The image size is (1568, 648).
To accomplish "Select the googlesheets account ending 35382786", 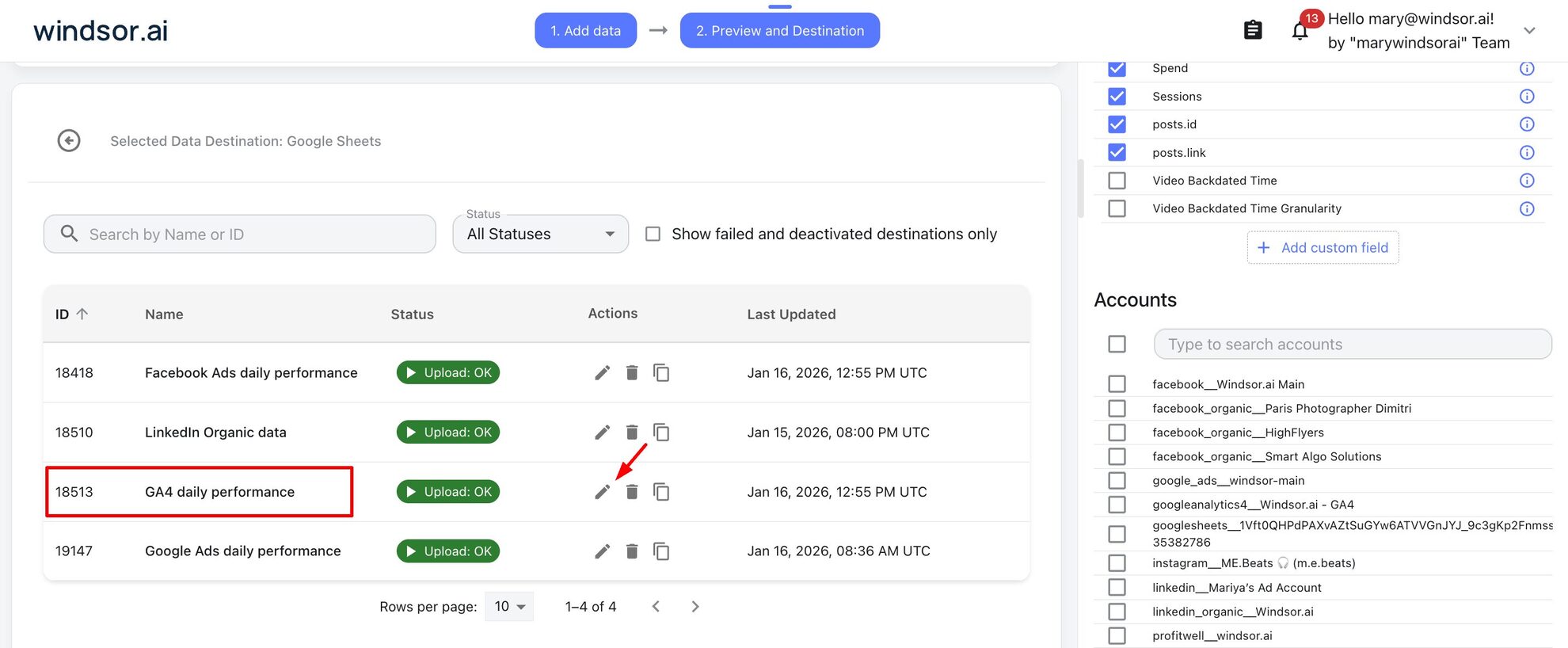I will point(1117,534).
